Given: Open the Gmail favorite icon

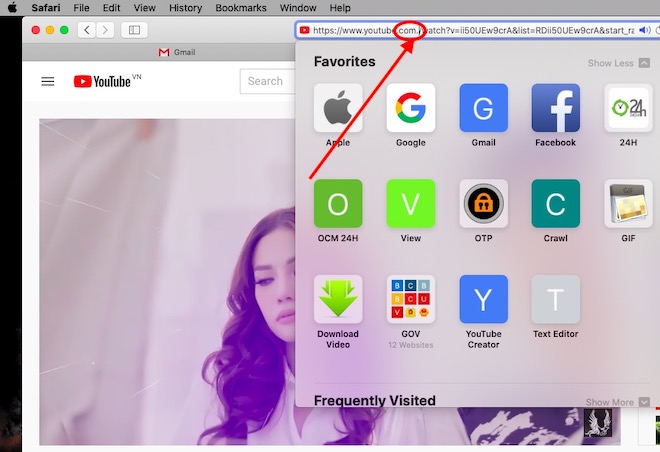Looking at the screenshot, I should click(483, 108).
